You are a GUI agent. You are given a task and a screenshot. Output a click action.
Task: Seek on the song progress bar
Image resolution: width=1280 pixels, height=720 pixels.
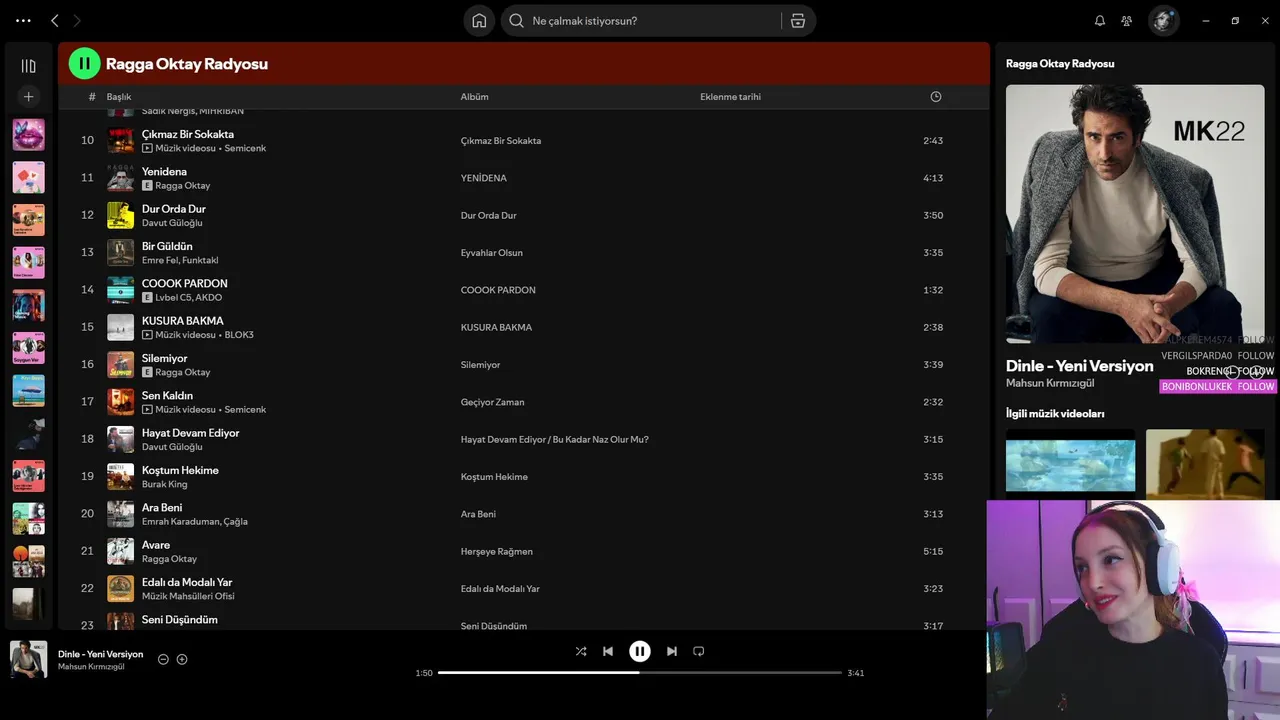[640, 673]
